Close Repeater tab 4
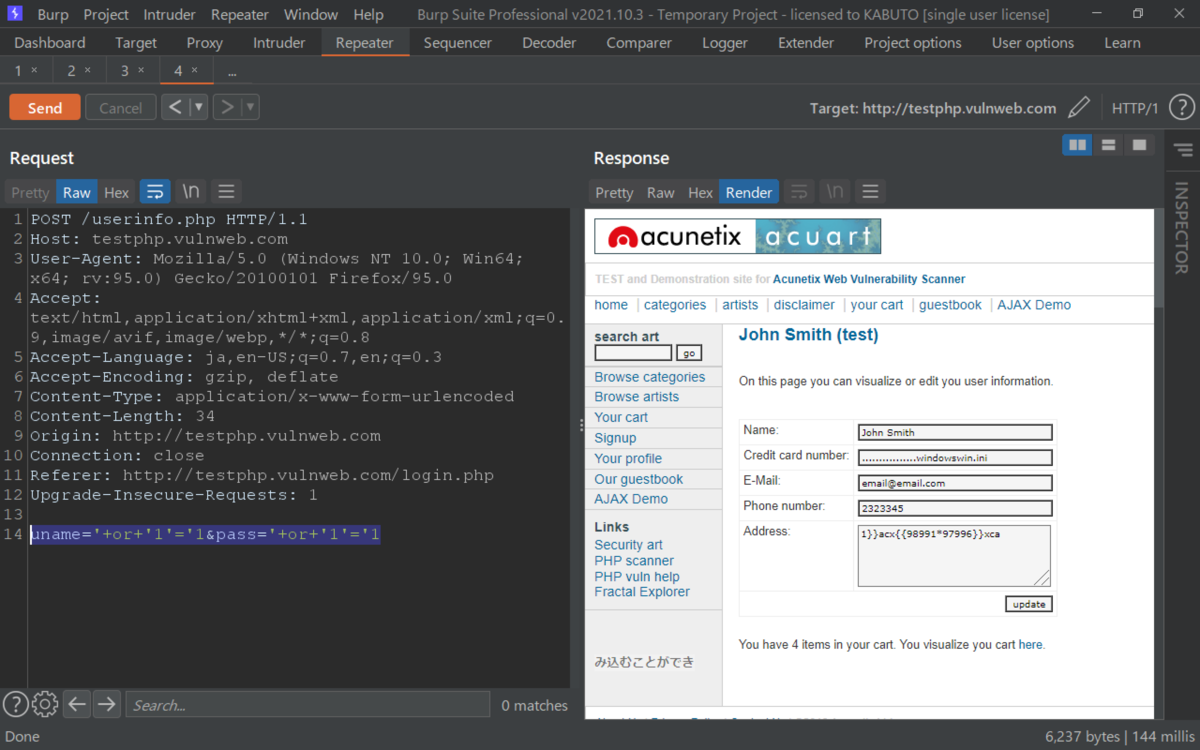The image size is (1200, 750). [x=194, y=70]
